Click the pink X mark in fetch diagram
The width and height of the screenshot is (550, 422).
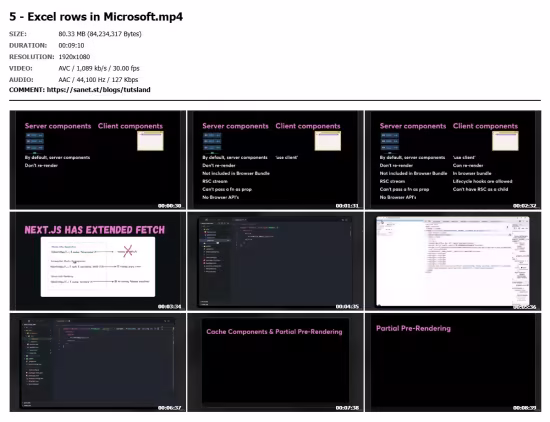(x=128, y=251)
